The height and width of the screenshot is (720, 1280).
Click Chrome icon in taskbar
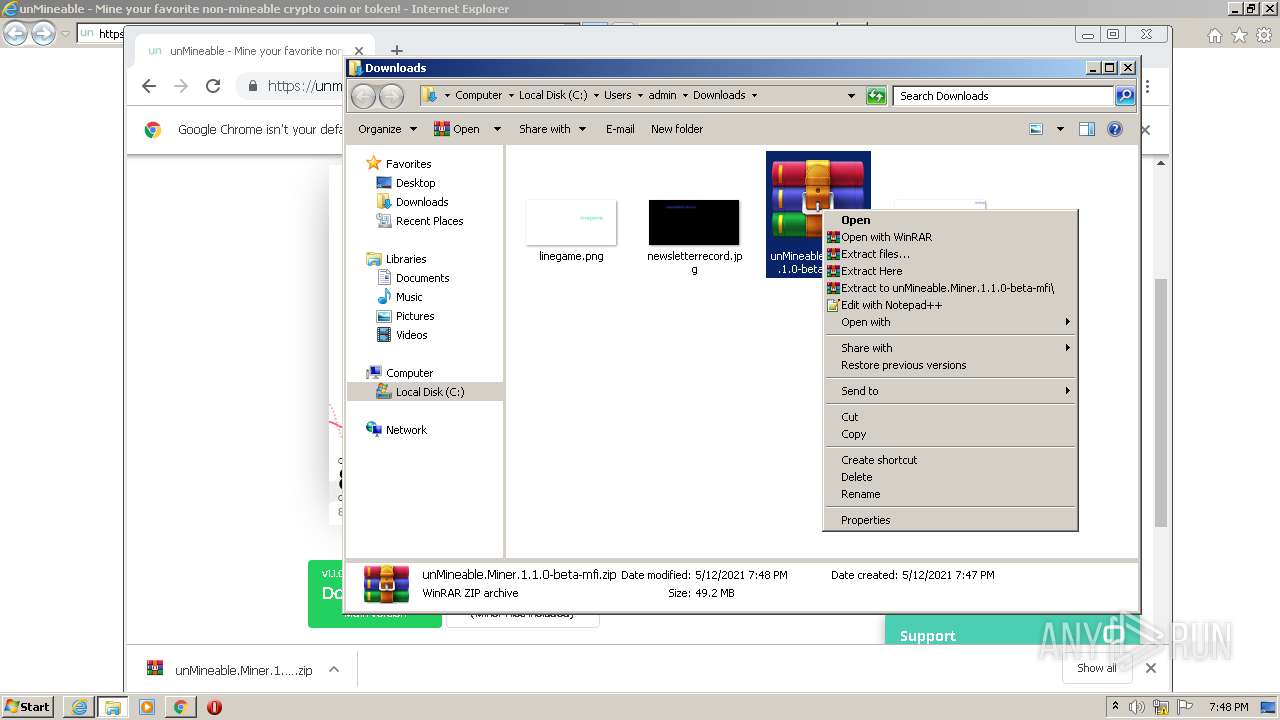click(180, 707)
